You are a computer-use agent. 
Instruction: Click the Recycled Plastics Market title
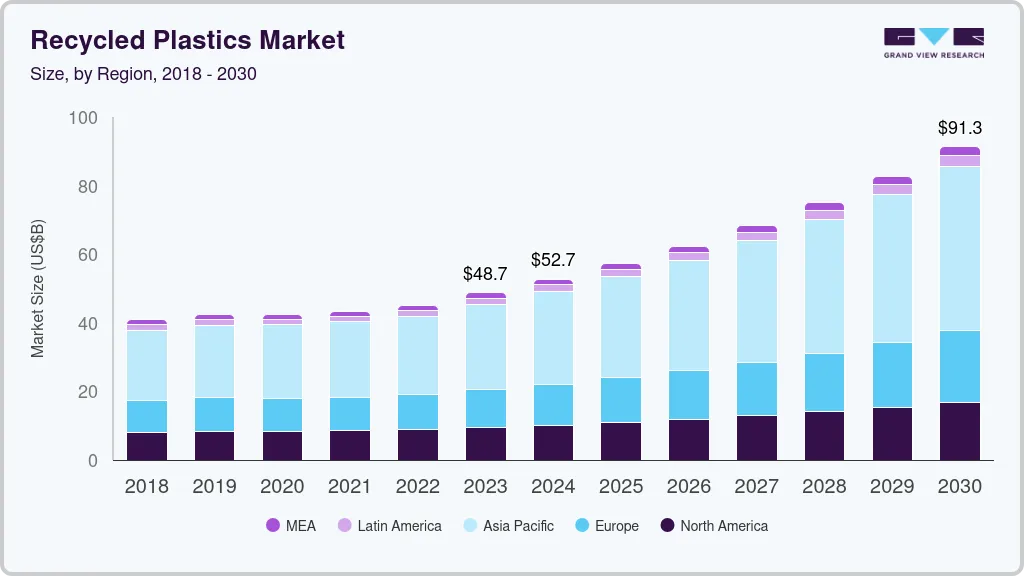pyautogui.click(x=188, y=40)
